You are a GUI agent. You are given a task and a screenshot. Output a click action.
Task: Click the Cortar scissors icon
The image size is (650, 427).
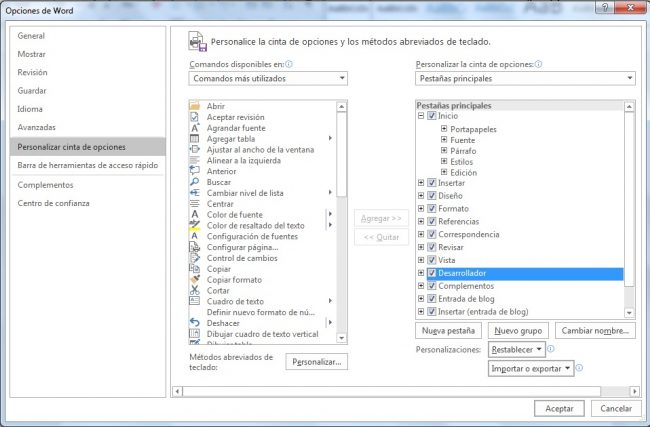coord(194,290)
